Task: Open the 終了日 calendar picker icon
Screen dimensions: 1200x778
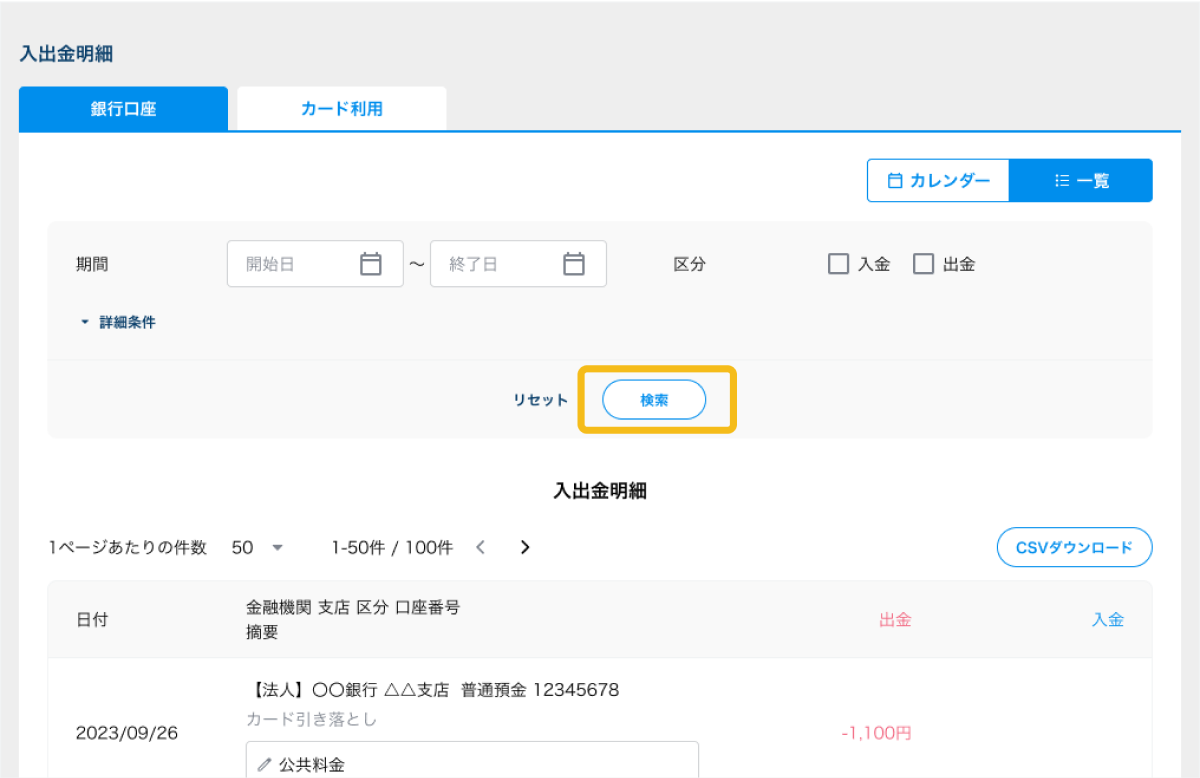Action: 573,264
